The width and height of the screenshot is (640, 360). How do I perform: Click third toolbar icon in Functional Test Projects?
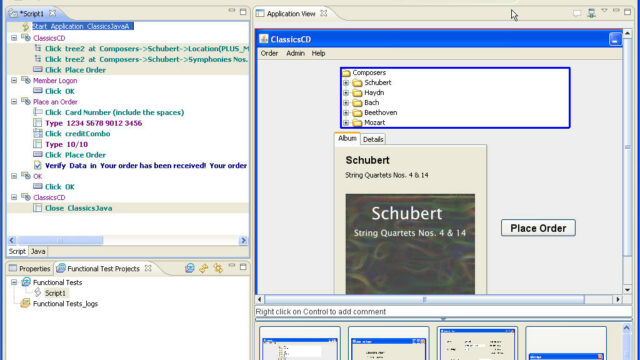pos(218,268)
